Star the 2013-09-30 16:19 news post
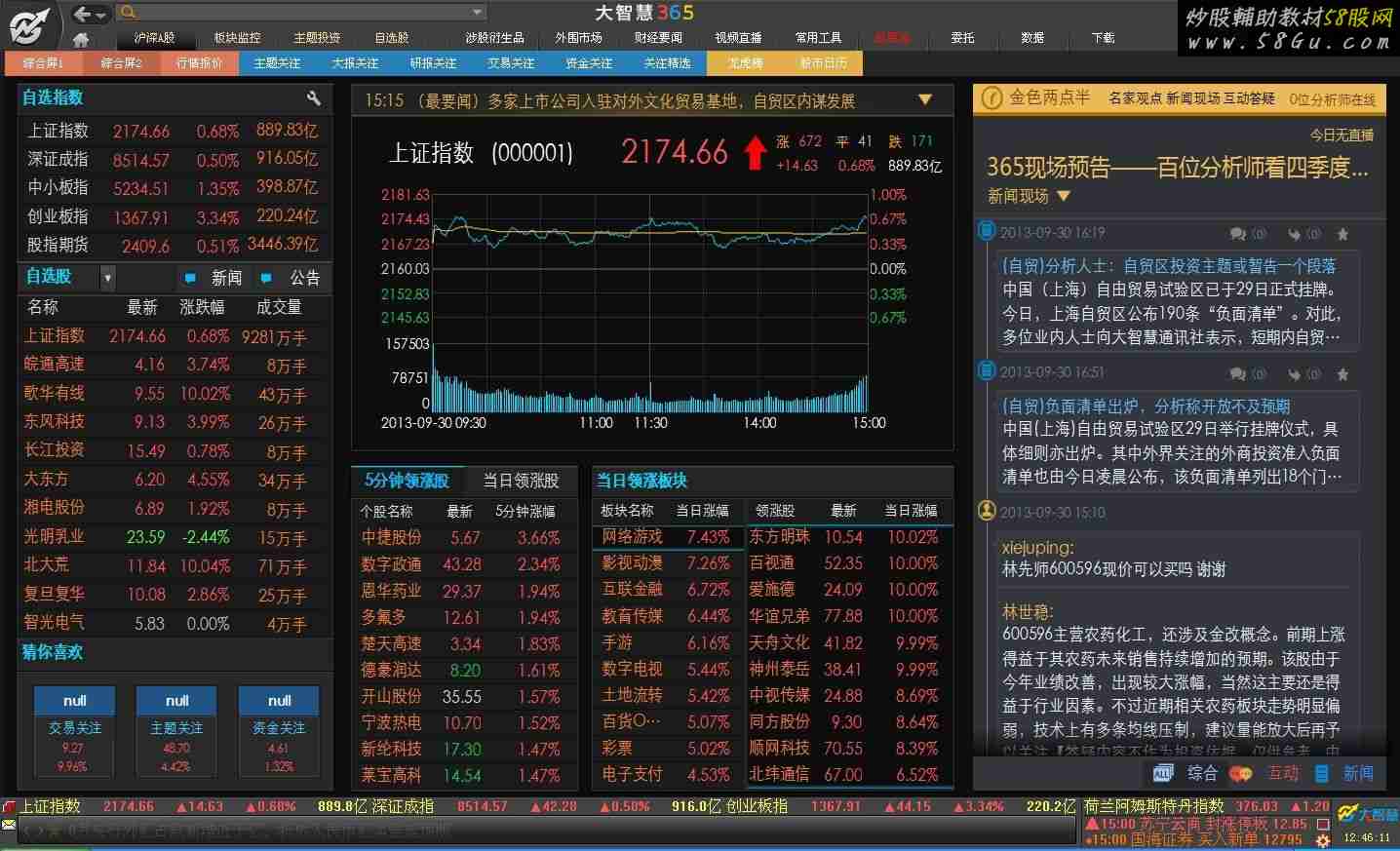This screenshot has height=851, width=1400. pyautogui.click(x=1342, y=234)
